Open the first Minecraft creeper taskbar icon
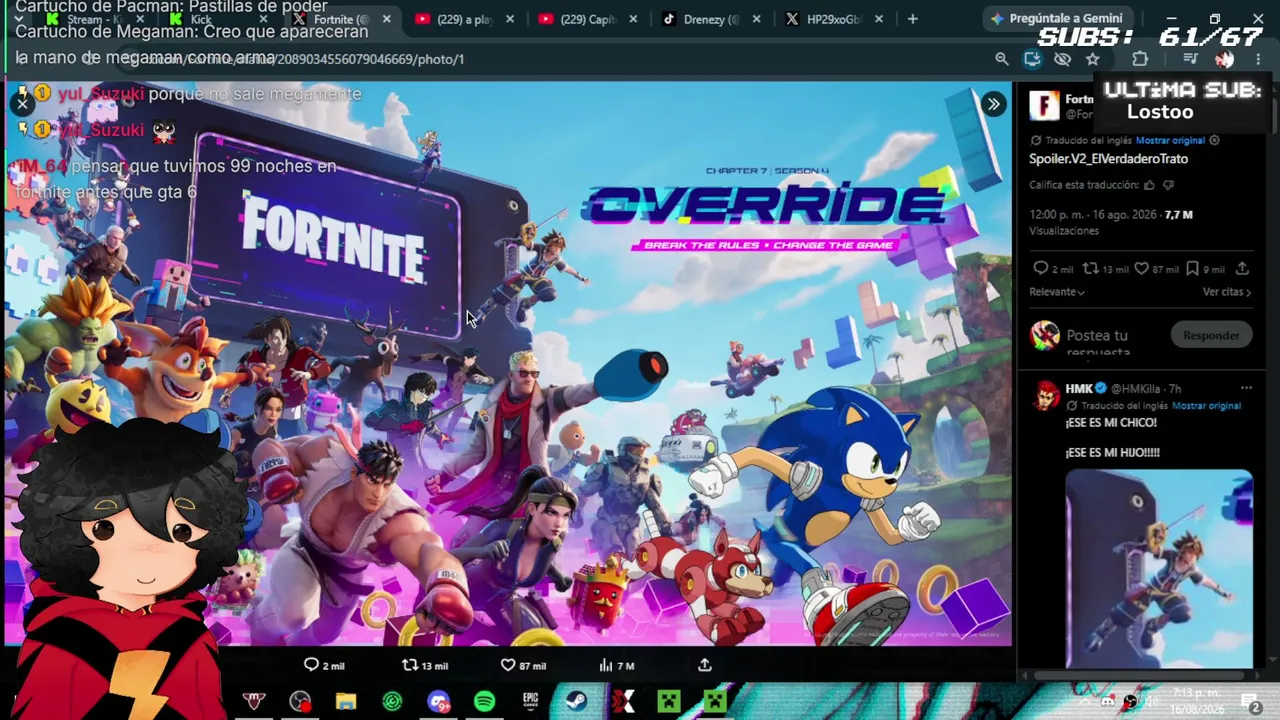This screenshot has width=1280, height=720. (668, 702)
